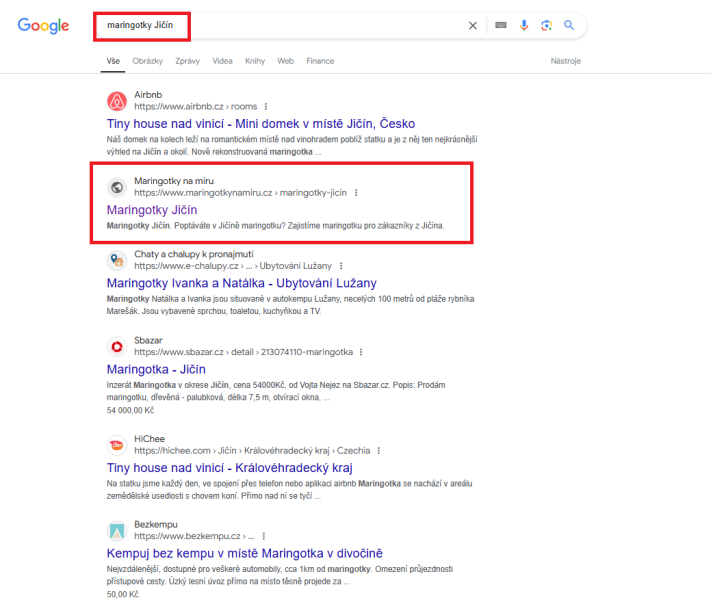Click the Maringotky na míru site name
The image size is (711, 600).
point(174,181)
